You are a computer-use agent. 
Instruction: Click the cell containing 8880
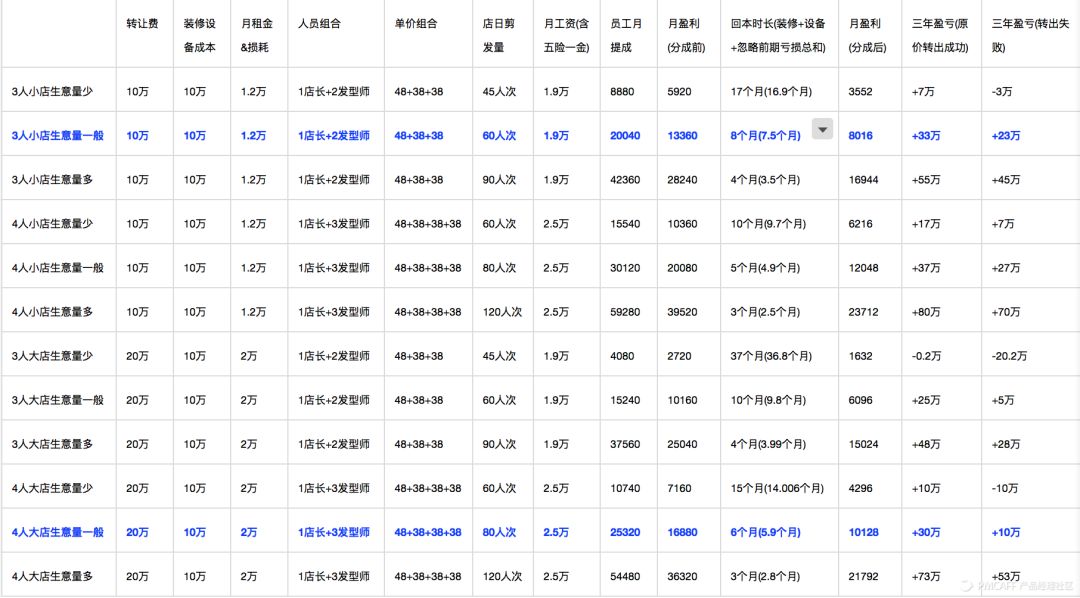pyautogui.click(x=622, y=92)
